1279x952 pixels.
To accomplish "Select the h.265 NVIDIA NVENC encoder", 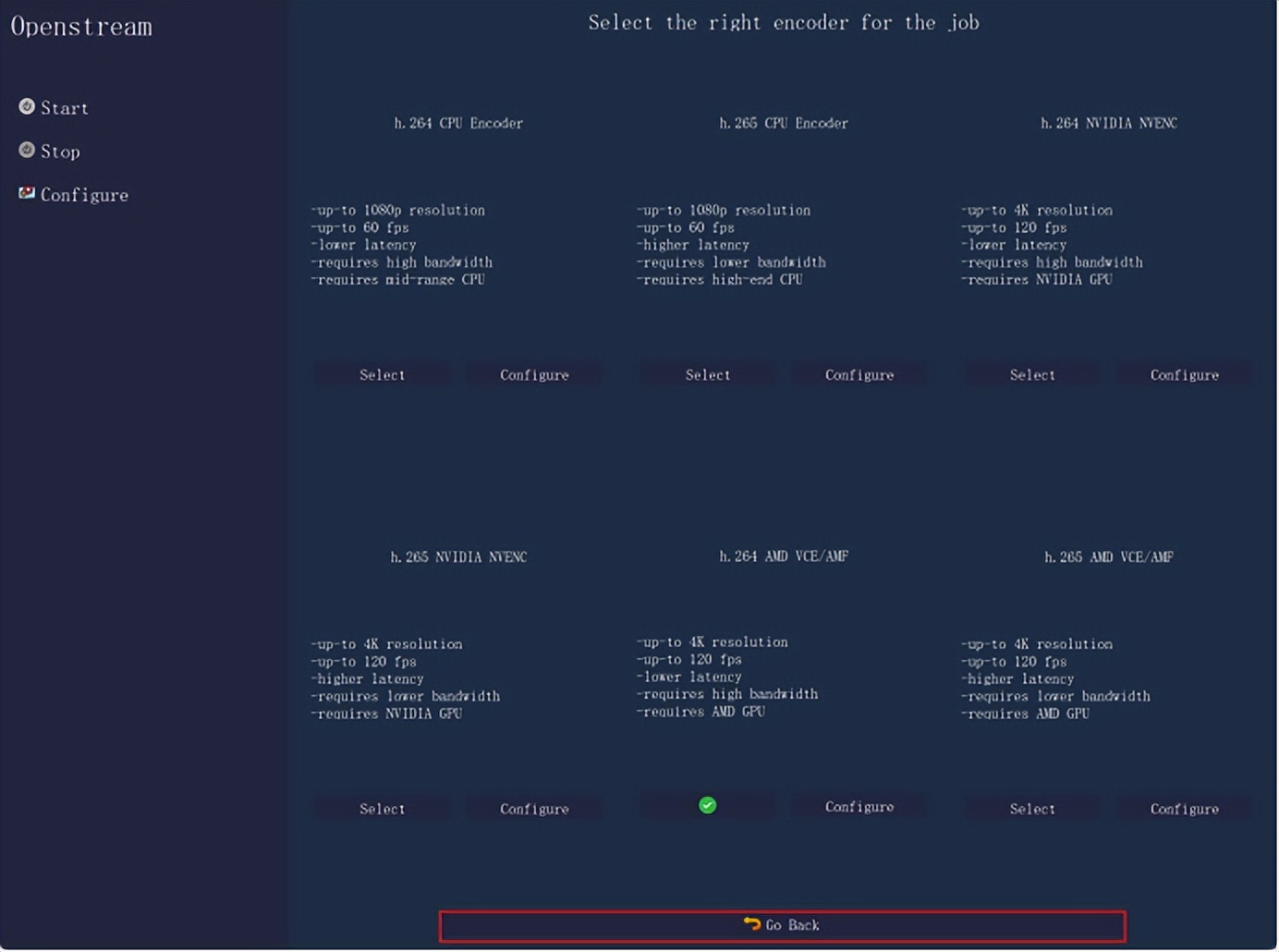I will tap(382, 809).
